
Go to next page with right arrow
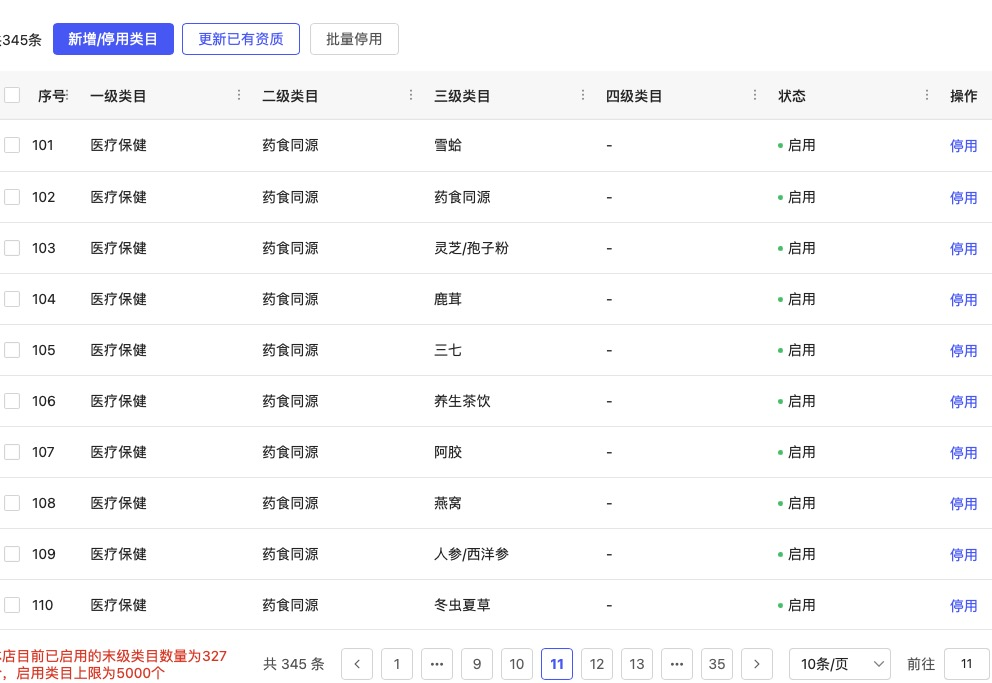[757, 664]
